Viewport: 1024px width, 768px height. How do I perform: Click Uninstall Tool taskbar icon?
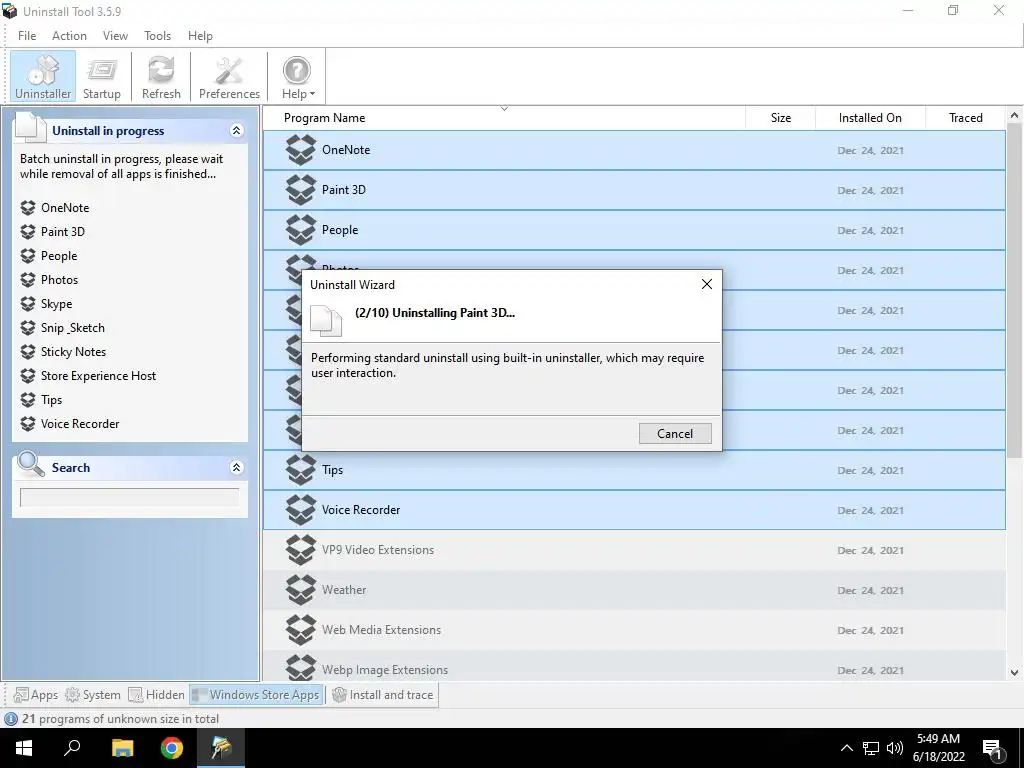point(221,748)
